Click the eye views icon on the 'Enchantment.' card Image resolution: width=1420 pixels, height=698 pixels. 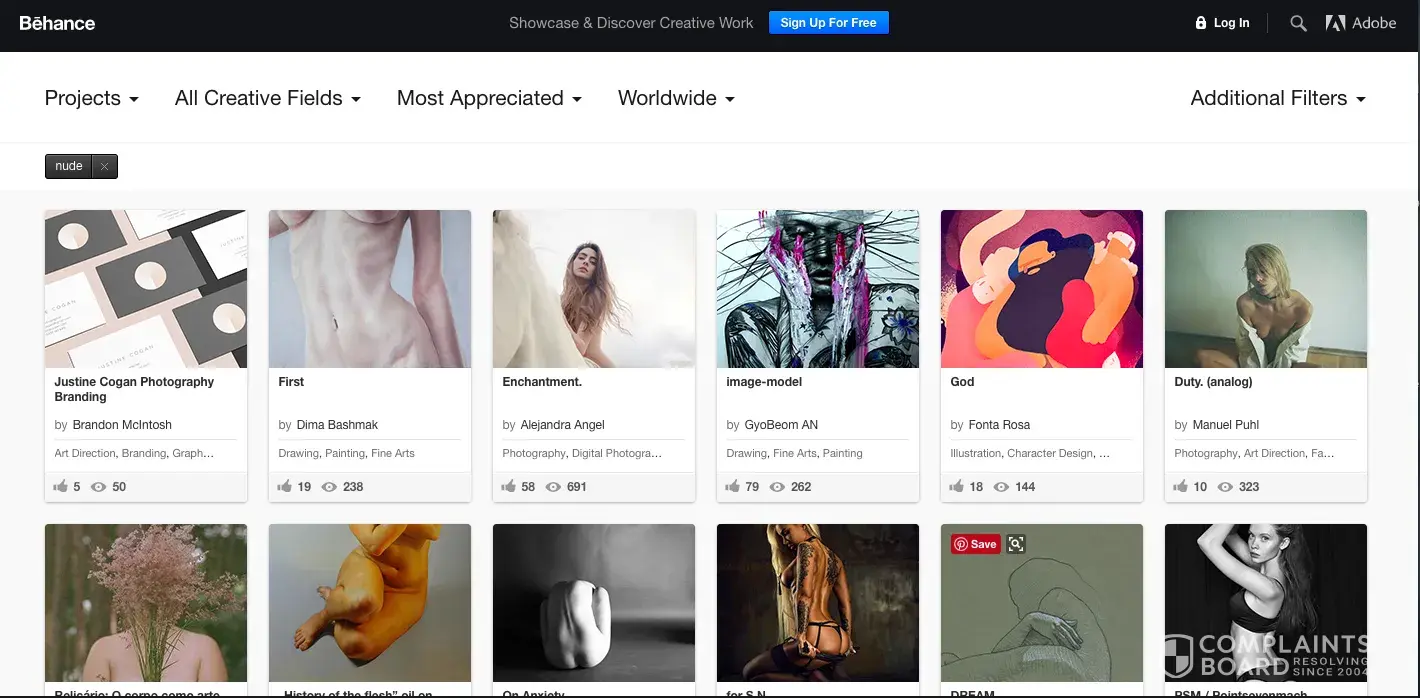point(553,487)
